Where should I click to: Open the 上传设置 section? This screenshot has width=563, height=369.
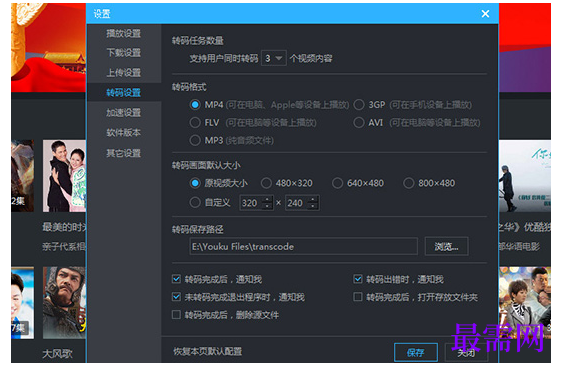(x=124, y=73)
